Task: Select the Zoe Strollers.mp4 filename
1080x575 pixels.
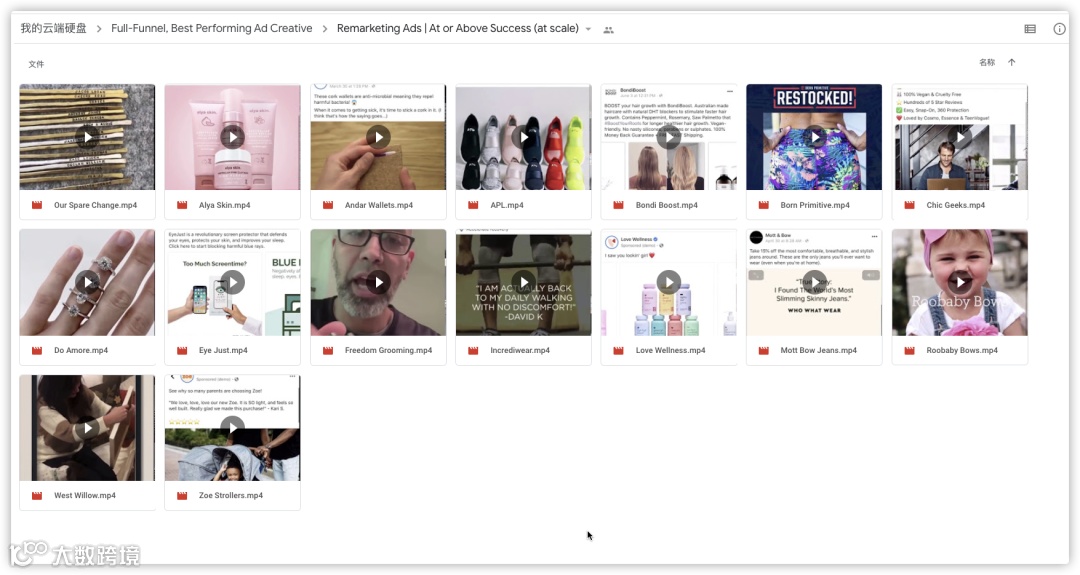Action: pos(231,496)
